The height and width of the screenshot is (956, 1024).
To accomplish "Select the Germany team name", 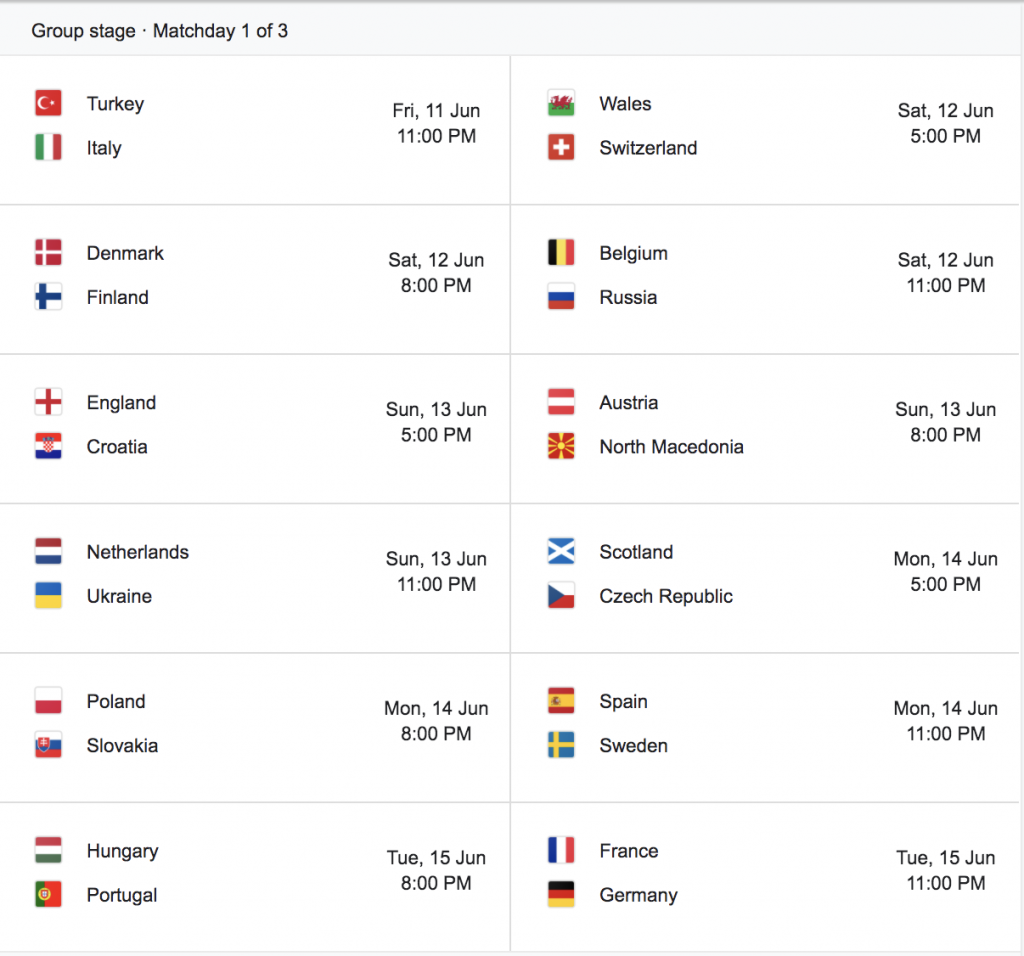I will (x=639, y=895).
